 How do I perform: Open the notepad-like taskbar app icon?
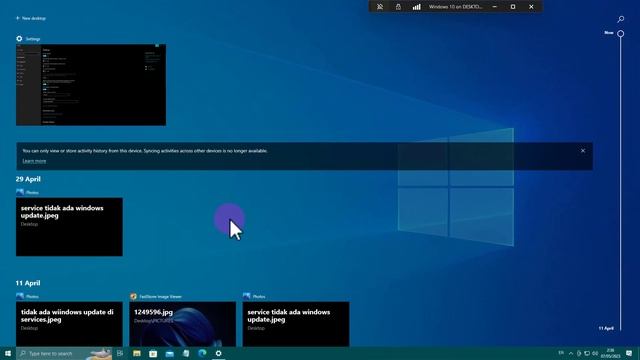[x=186, y=353]
